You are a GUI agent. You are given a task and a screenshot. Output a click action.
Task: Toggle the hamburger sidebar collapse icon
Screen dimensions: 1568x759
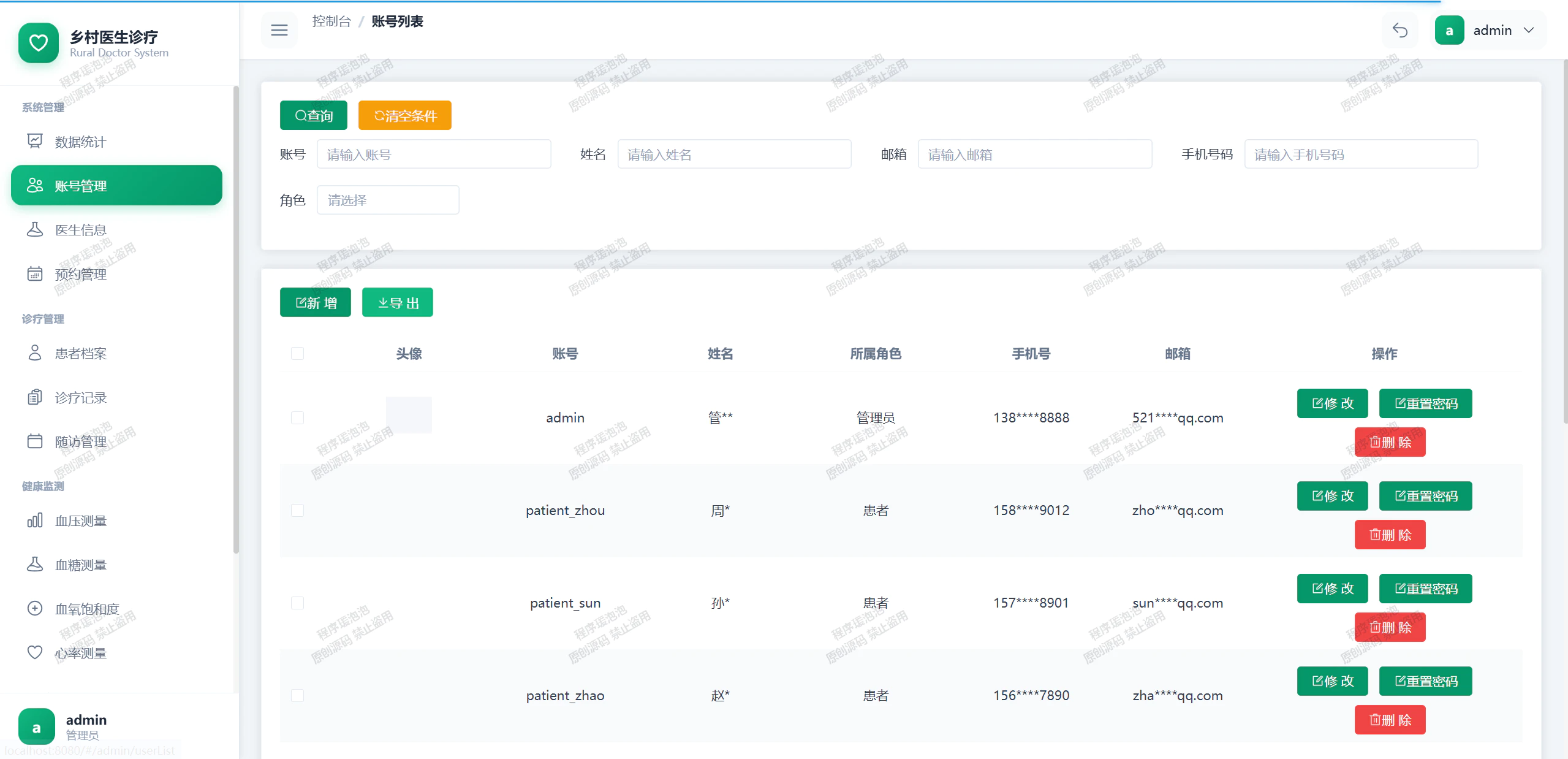click(x=279, y=30)
